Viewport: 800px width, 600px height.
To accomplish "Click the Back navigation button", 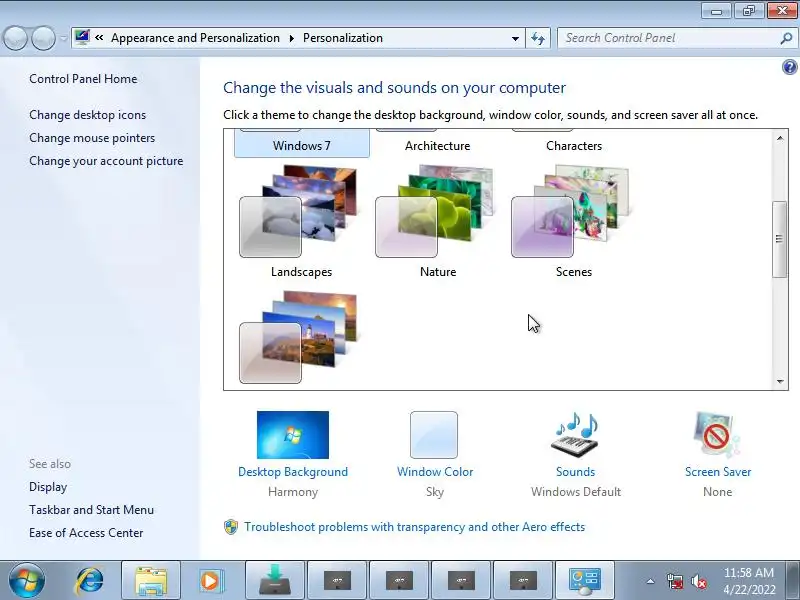I will (x=15, y=38).
